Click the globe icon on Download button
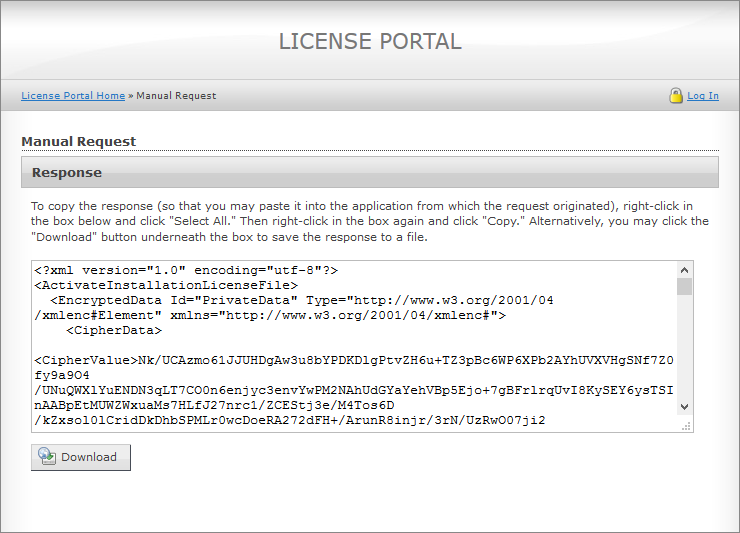 click(x=47, y=456)
